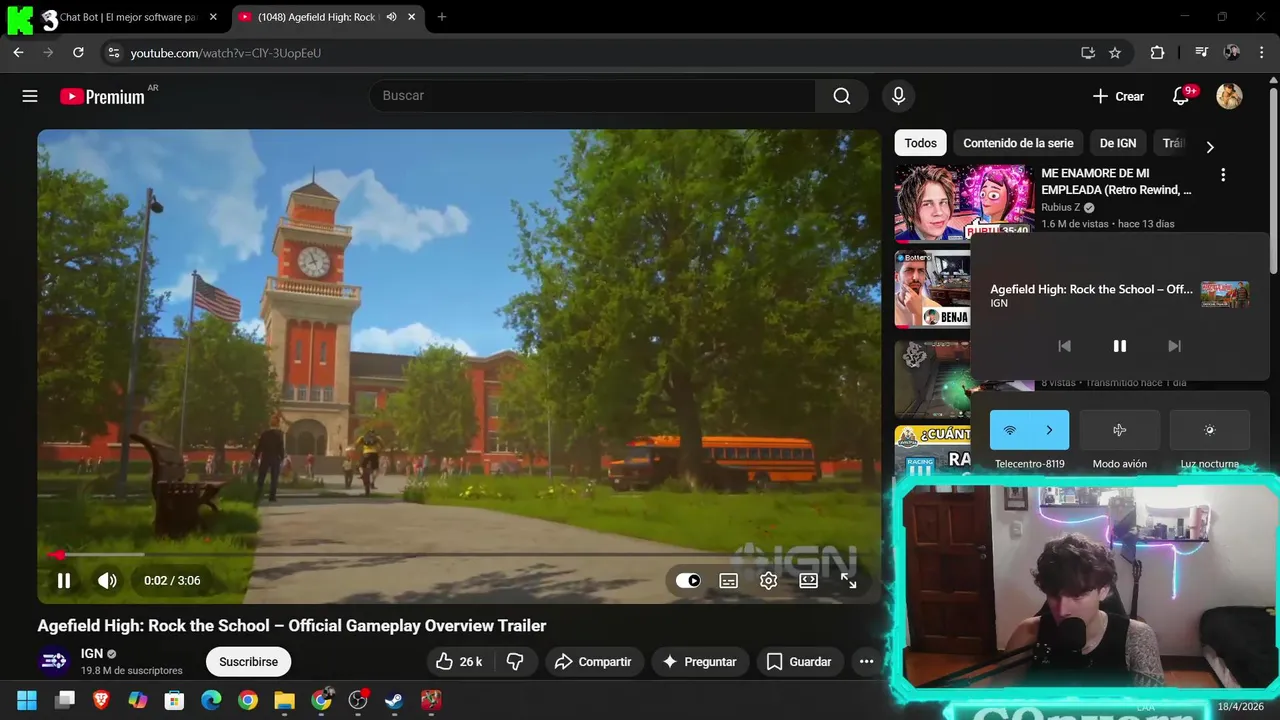Open OBS Studio from taskbar
1280x720 pixels.
(358, 700)
